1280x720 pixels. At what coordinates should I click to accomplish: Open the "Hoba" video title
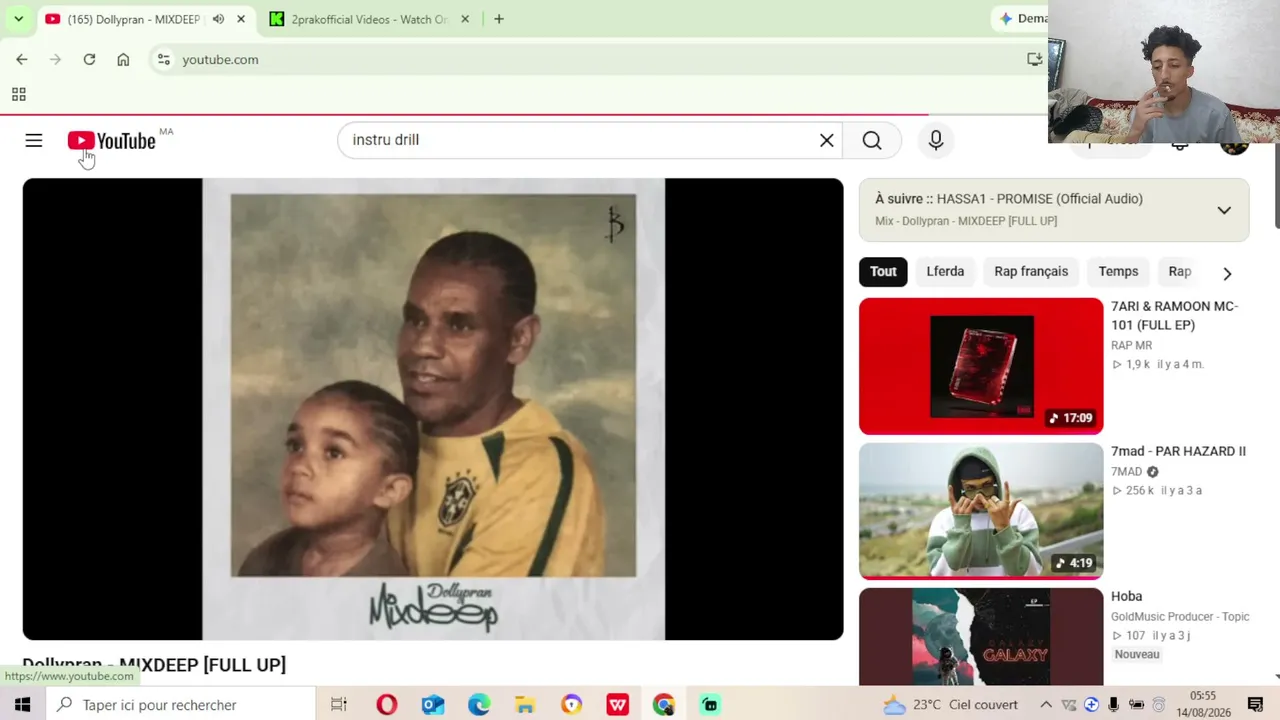1126,597
